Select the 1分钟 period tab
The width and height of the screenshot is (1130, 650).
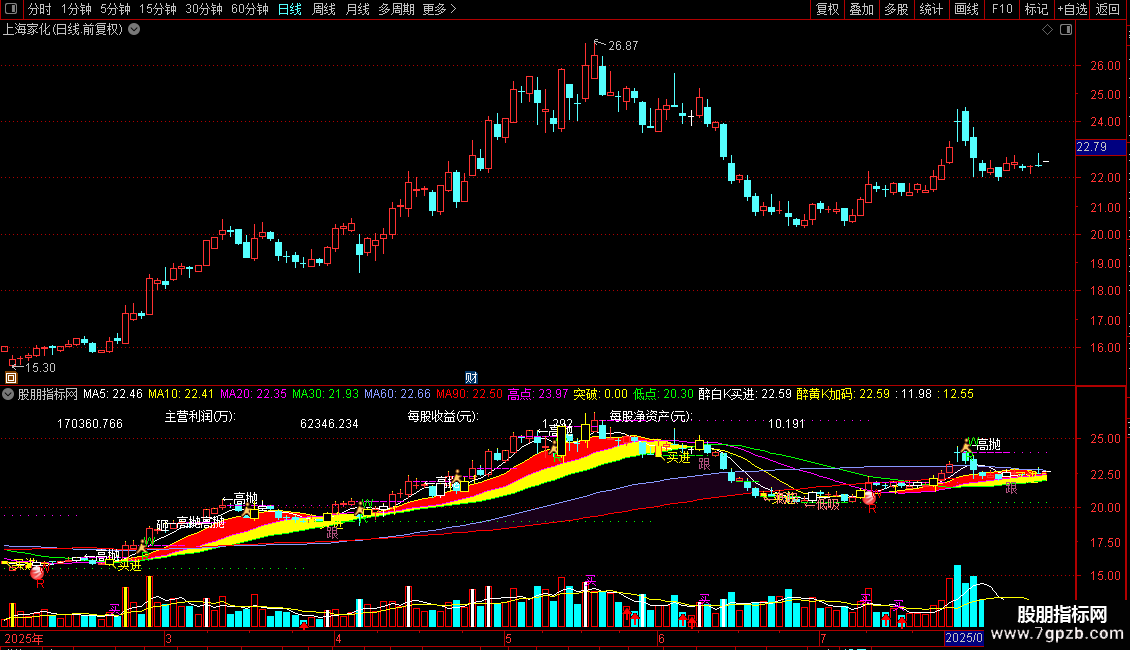pyautogui.click(x=76, y=9)
